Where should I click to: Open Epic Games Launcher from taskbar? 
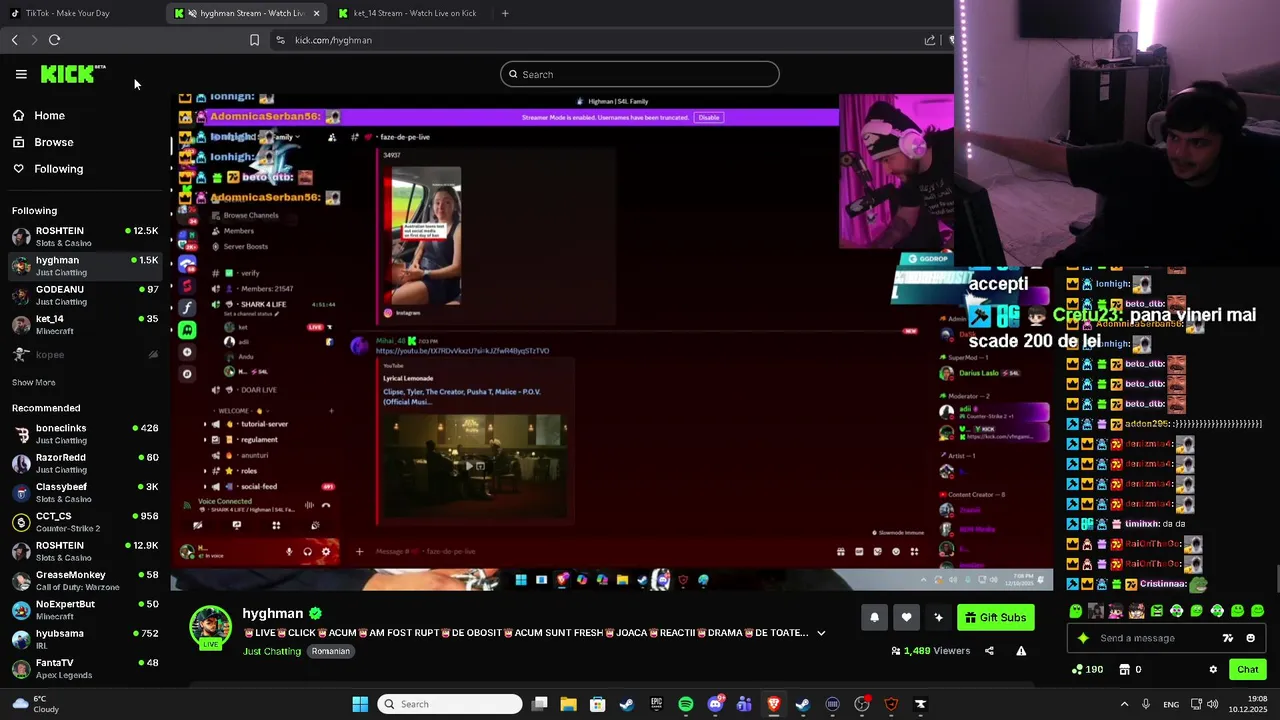[656, 704]
